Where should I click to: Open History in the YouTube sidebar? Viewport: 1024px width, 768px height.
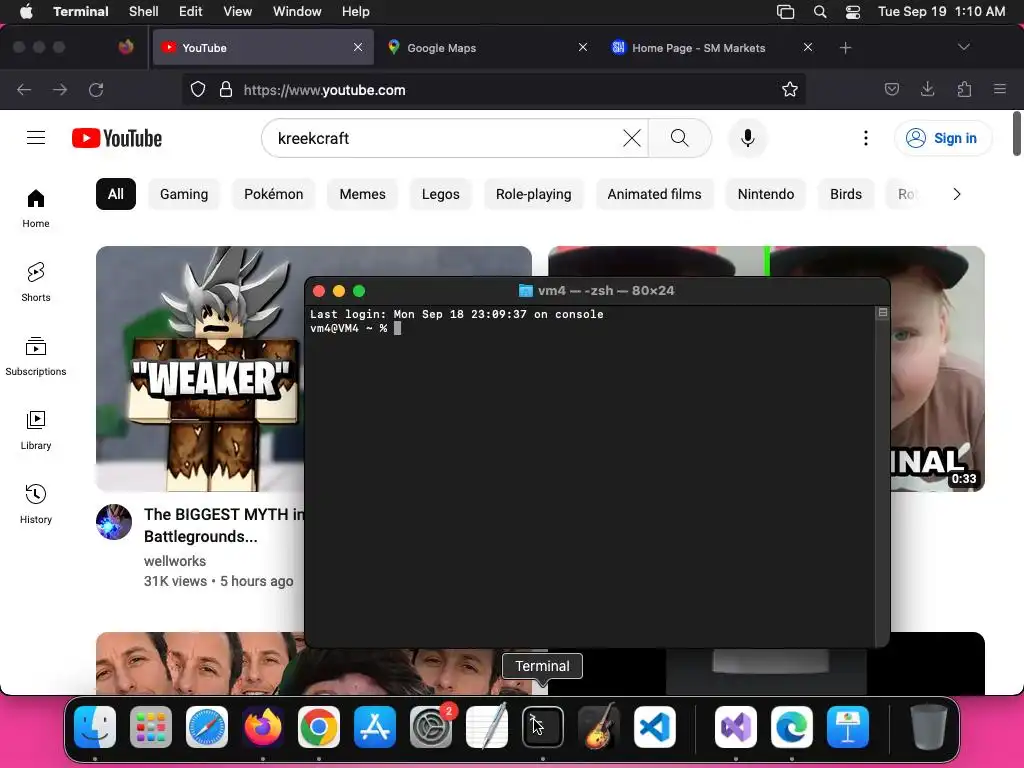point(36,504)
